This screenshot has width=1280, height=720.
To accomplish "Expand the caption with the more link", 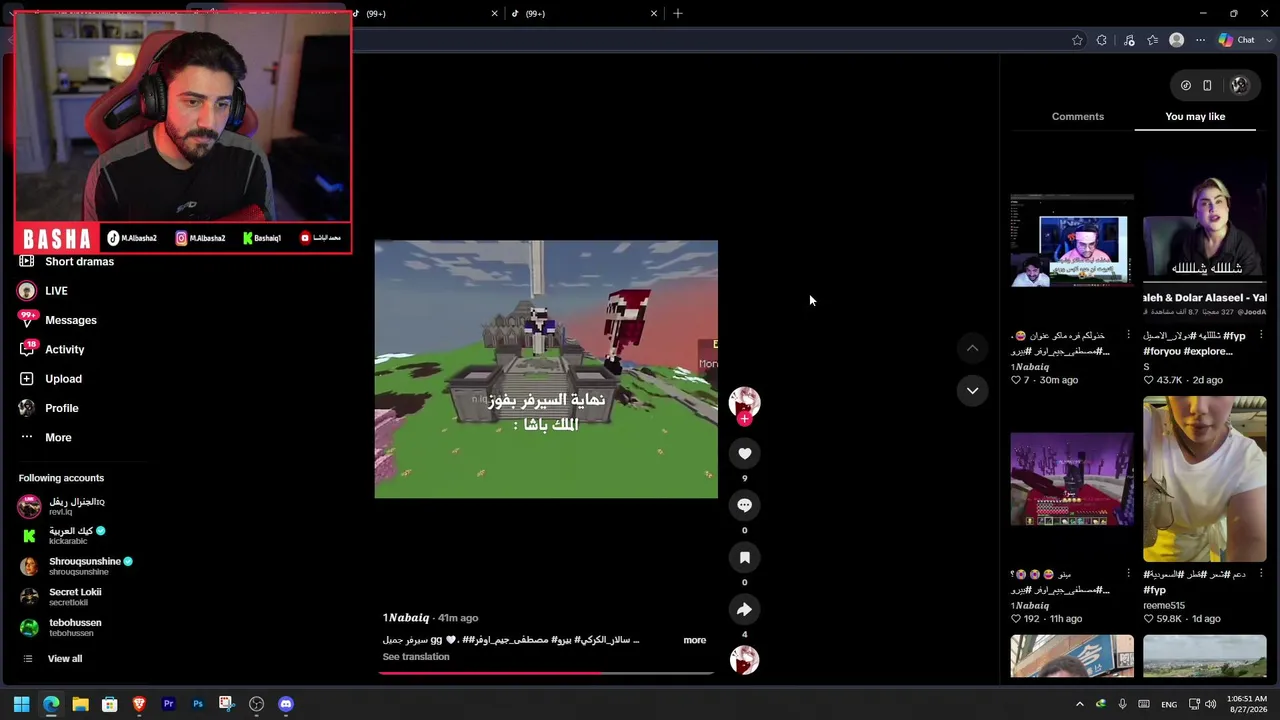I will pos(694,640).
